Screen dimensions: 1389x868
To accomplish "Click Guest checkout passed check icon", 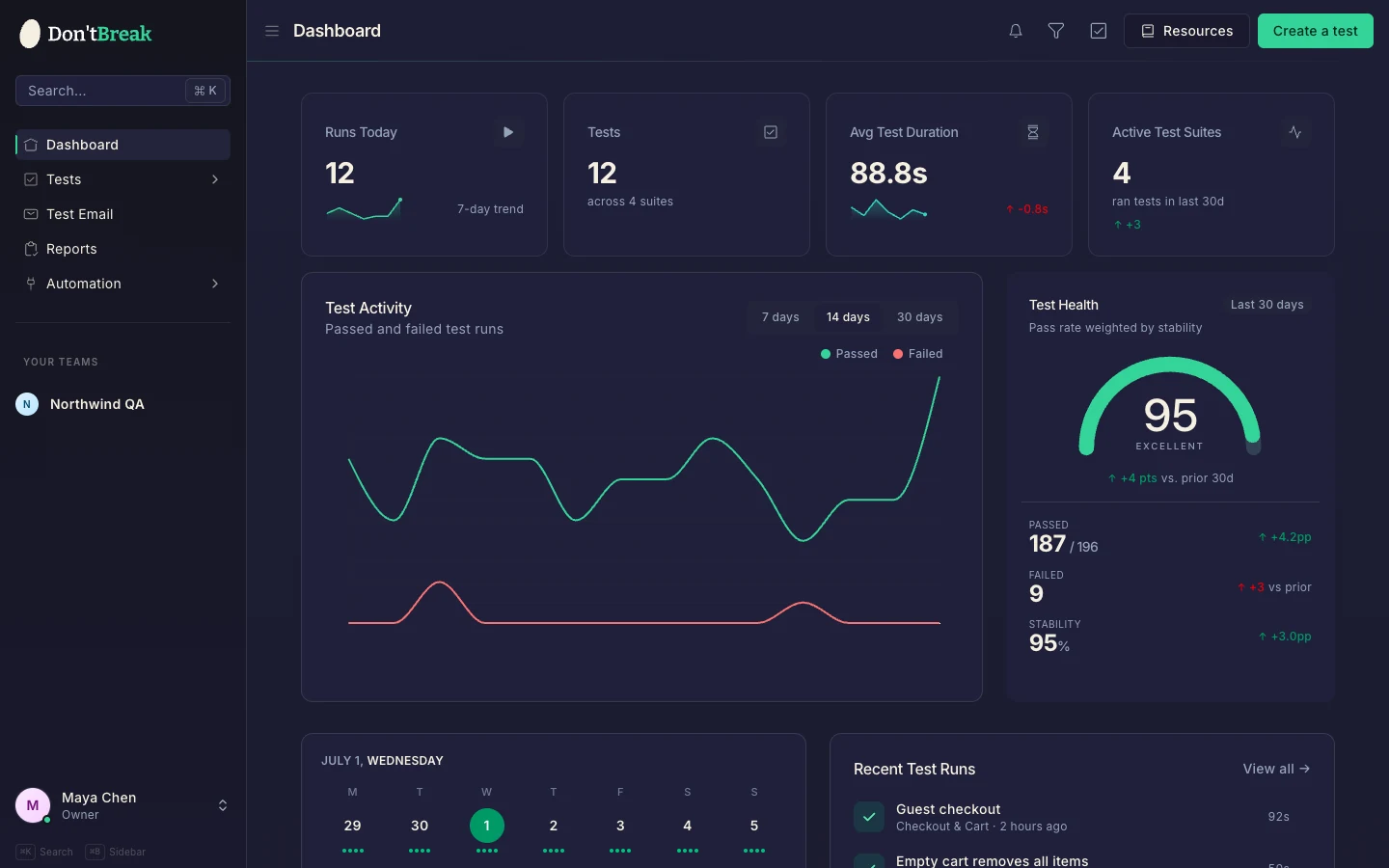I will coord(869,817).
